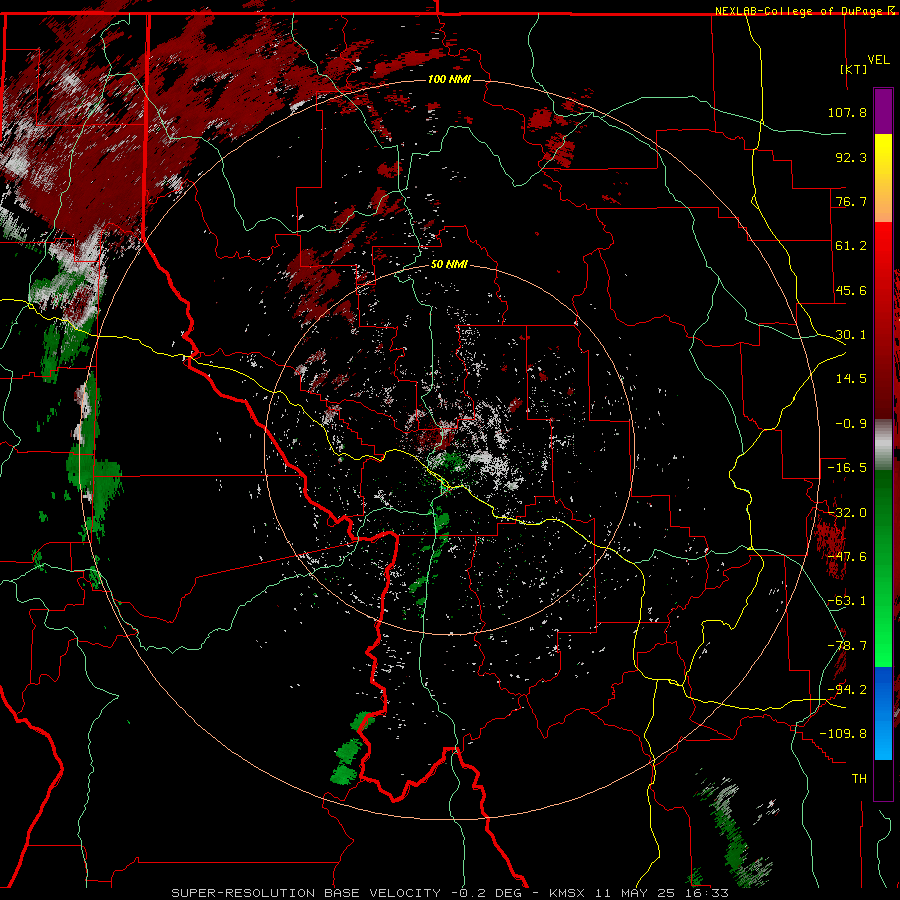Click the green segment of velocity color bar

tap(883, 568)
